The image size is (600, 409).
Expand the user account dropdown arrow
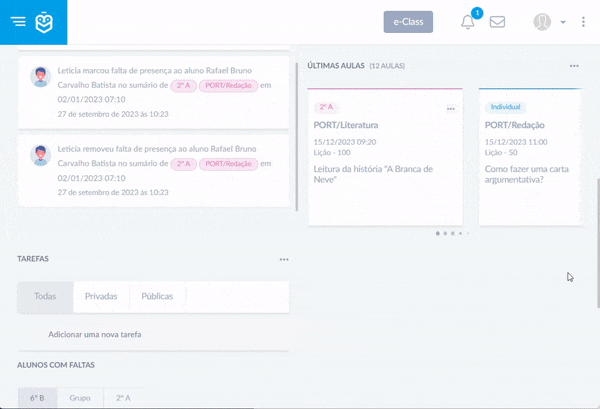tap(563, 22)
